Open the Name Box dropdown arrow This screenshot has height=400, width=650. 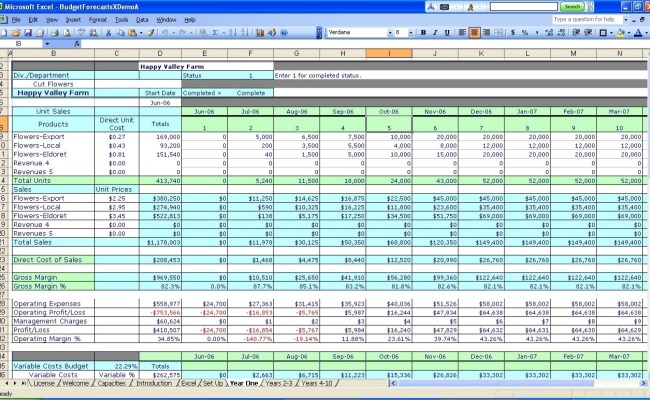tap(47, 44)
